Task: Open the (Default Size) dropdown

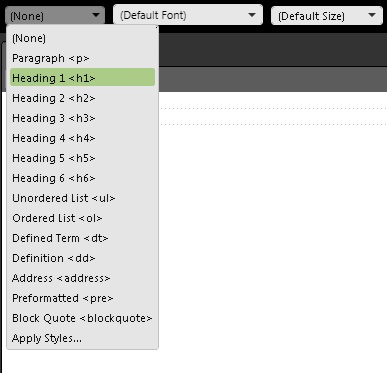Action: point(327,15)
